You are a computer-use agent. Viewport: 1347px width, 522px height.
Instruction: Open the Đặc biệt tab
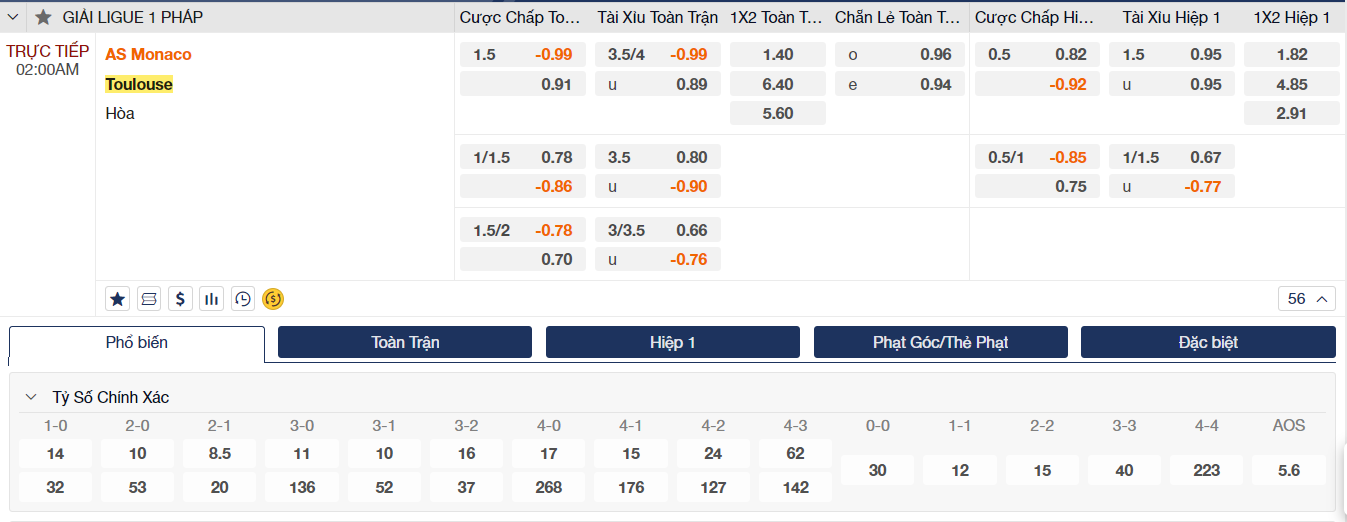coord(1208,342)
